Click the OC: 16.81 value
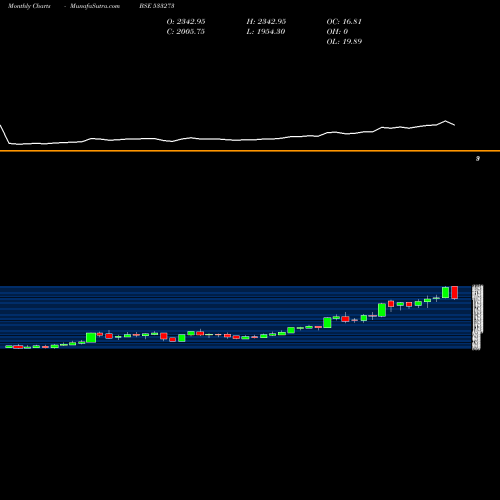This screenshot has height=500, width=500. [x=344, y=21]
